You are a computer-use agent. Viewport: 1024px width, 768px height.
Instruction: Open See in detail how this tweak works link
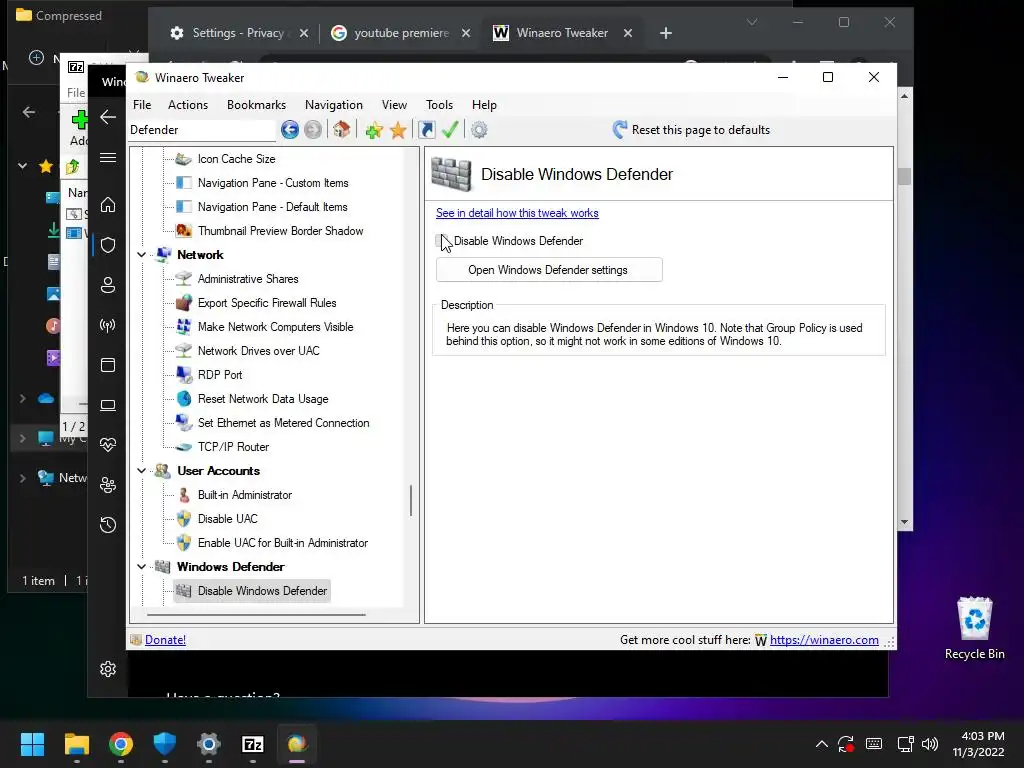click(517, 213)
